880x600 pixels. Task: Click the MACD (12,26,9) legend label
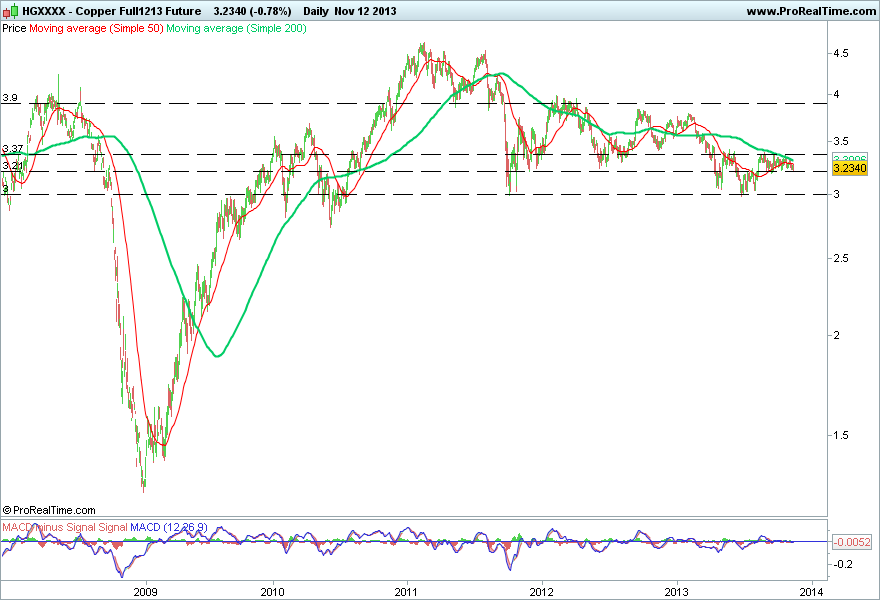[x=169, y=527]
